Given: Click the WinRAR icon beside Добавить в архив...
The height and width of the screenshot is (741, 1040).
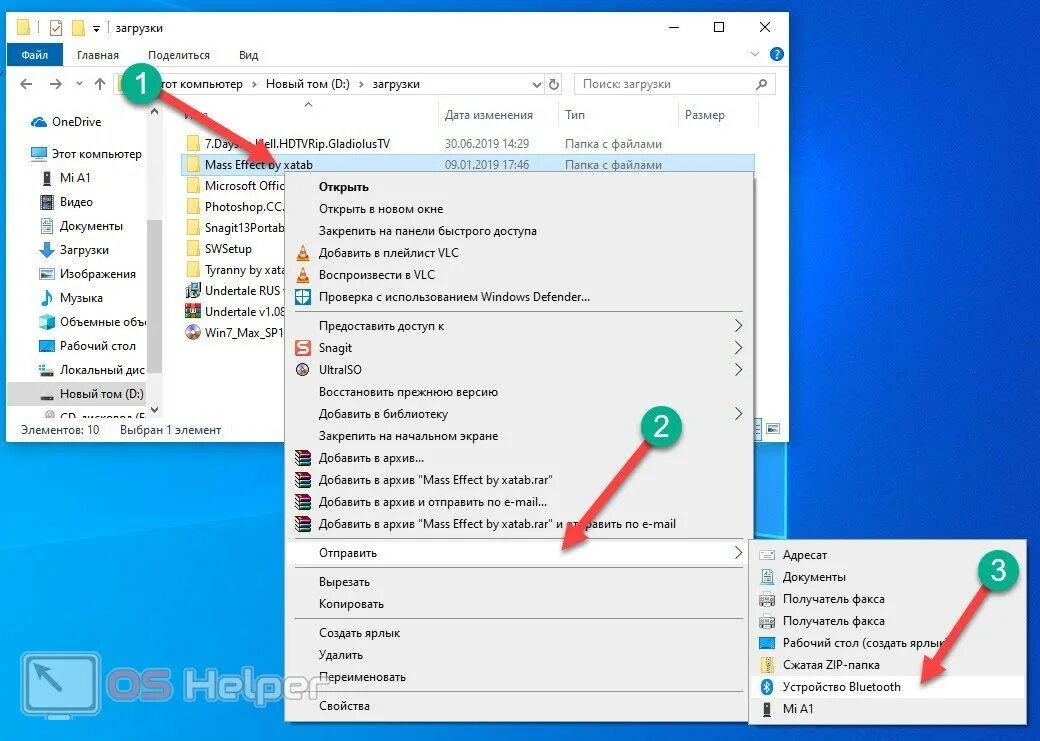Looking at the screenshot, I should pyautogui.click(x=302, y=458).
